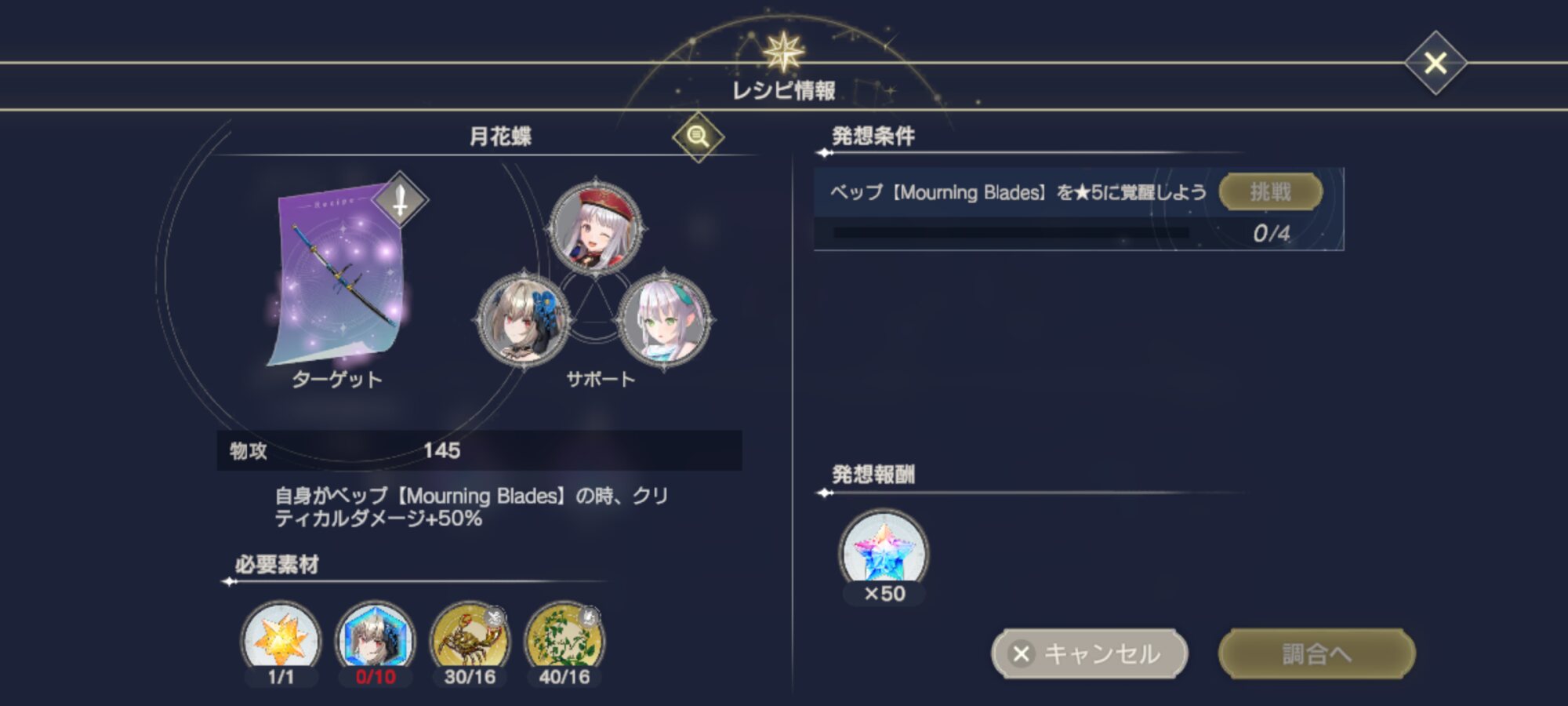Close the レシピ情報 dialog with X

pyautogui.click(x=1435, y=63)
